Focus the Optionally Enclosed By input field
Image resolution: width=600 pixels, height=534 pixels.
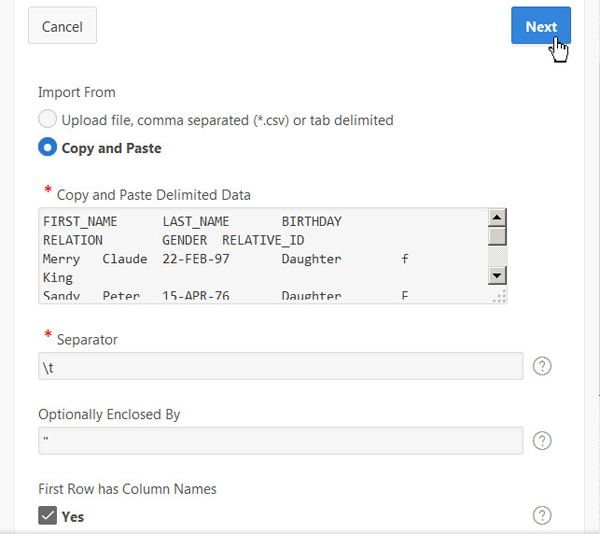tap(280, 441)
